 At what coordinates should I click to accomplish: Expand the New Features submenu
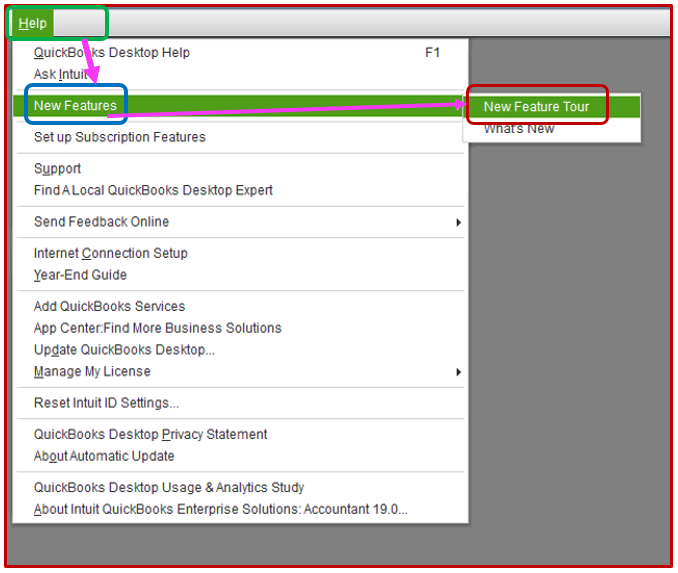coord(240,106)
